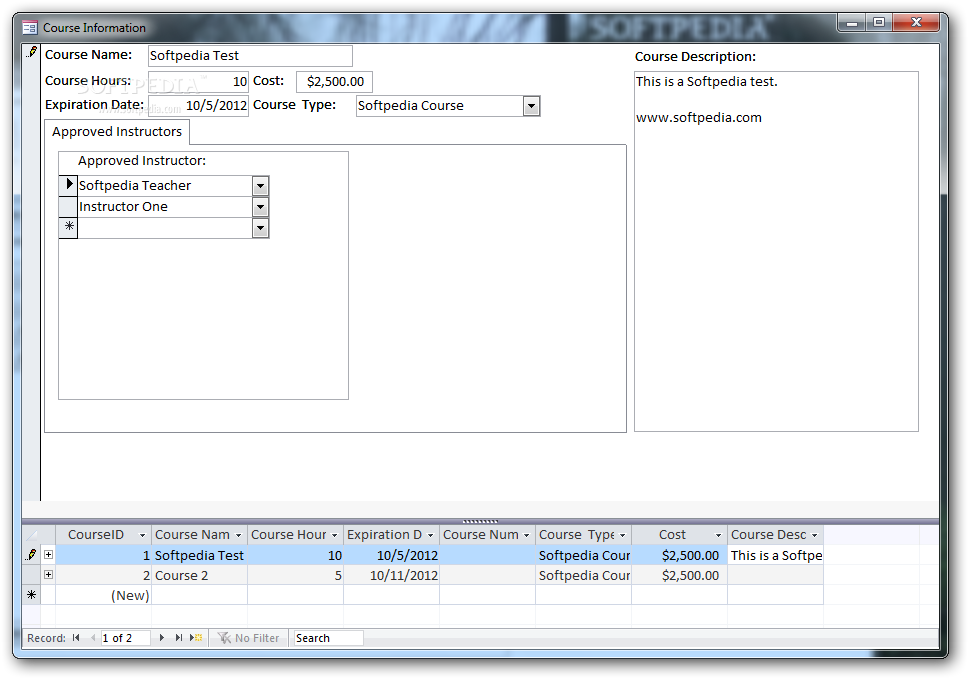Screen dimensions: 969x679
Task: Click the form record selector pencil
Action: [32, 53]
